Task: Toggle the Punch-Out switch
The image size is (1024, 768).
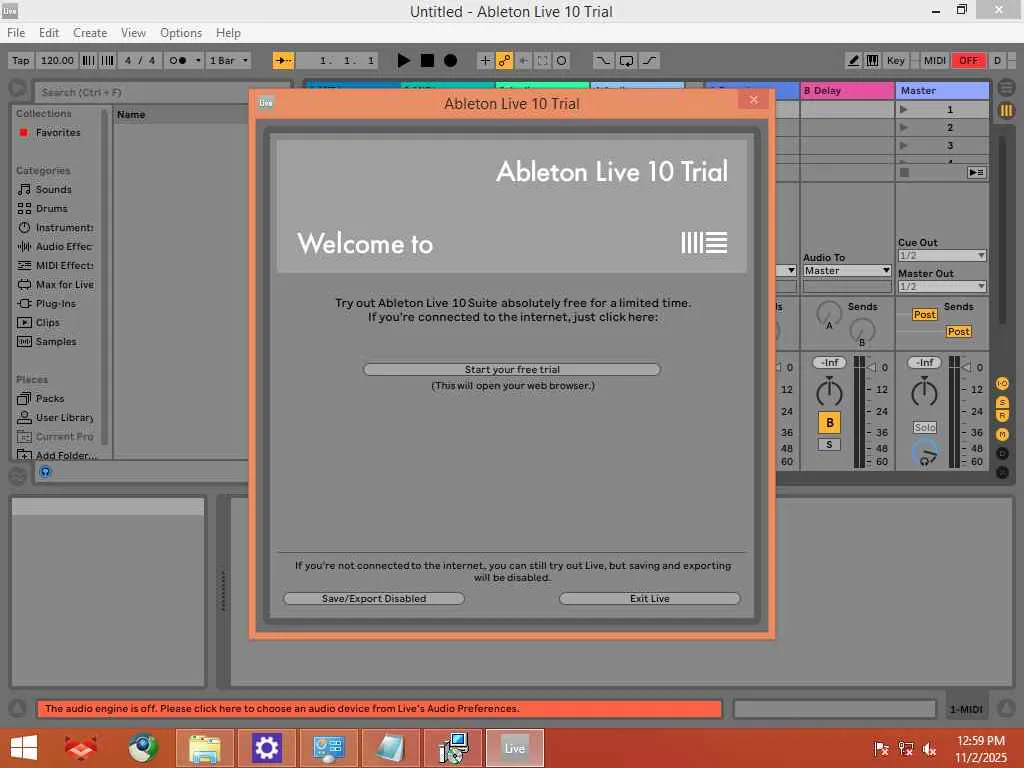Action: 649,61
